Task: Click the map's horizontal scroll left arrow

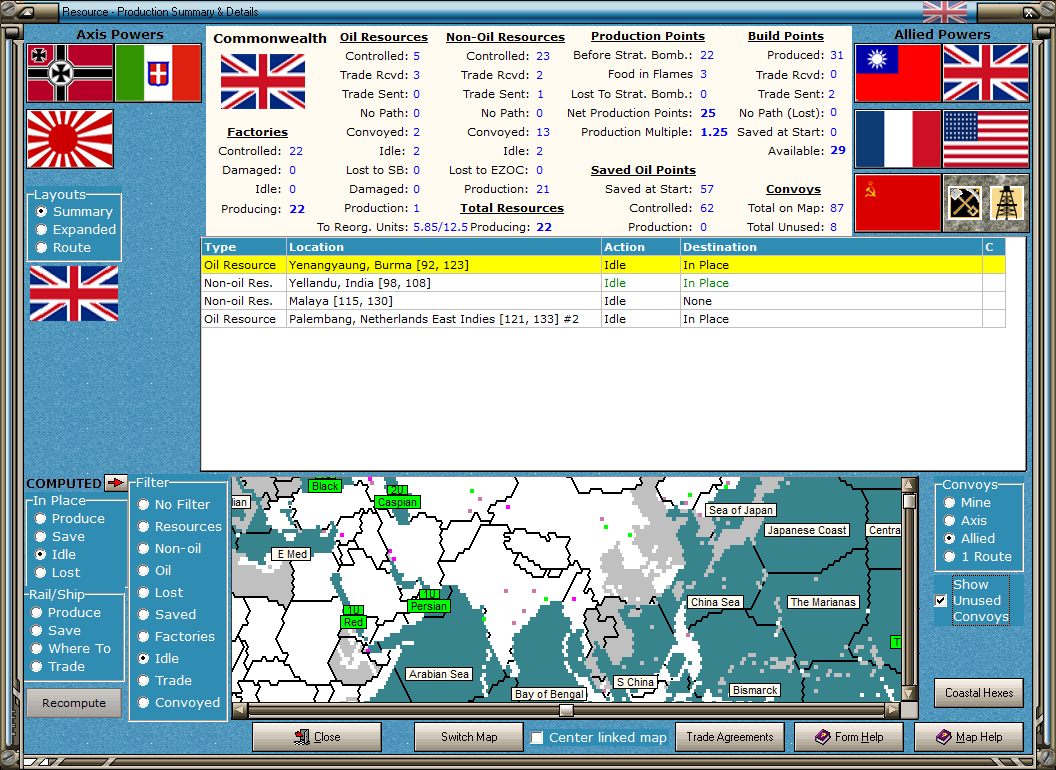Action: [240, 710]
